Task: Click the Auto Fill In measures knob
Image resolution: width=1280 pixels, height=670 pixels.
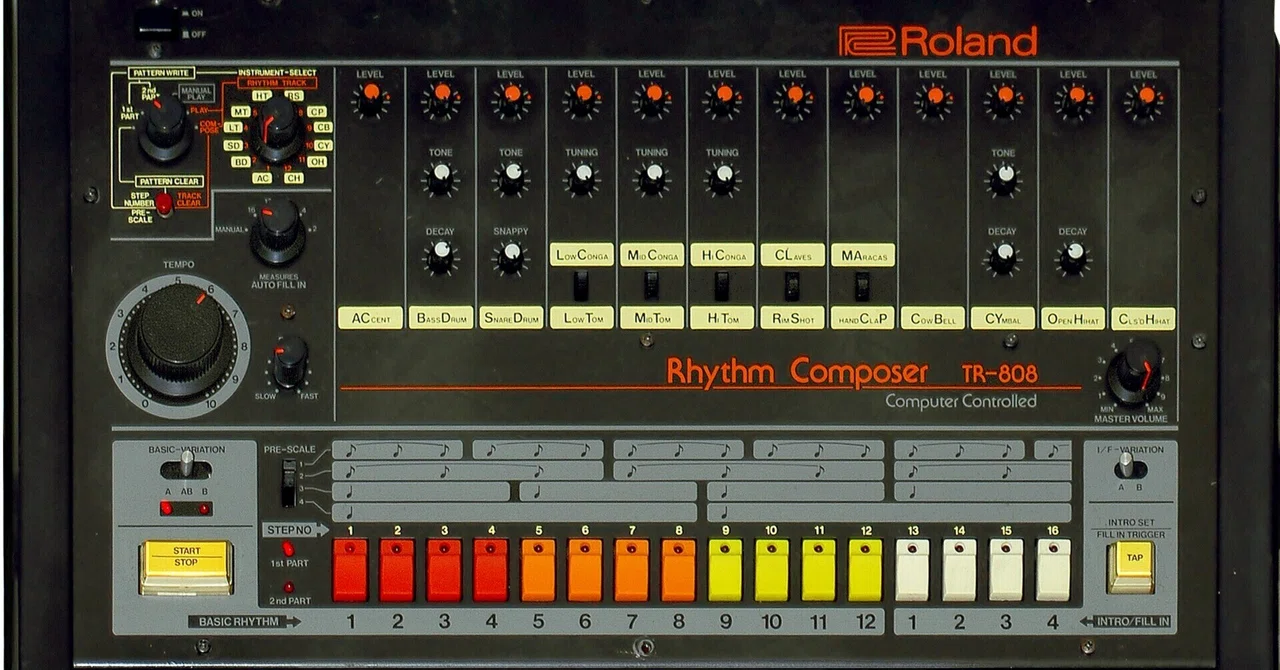Action: [277, 231]
